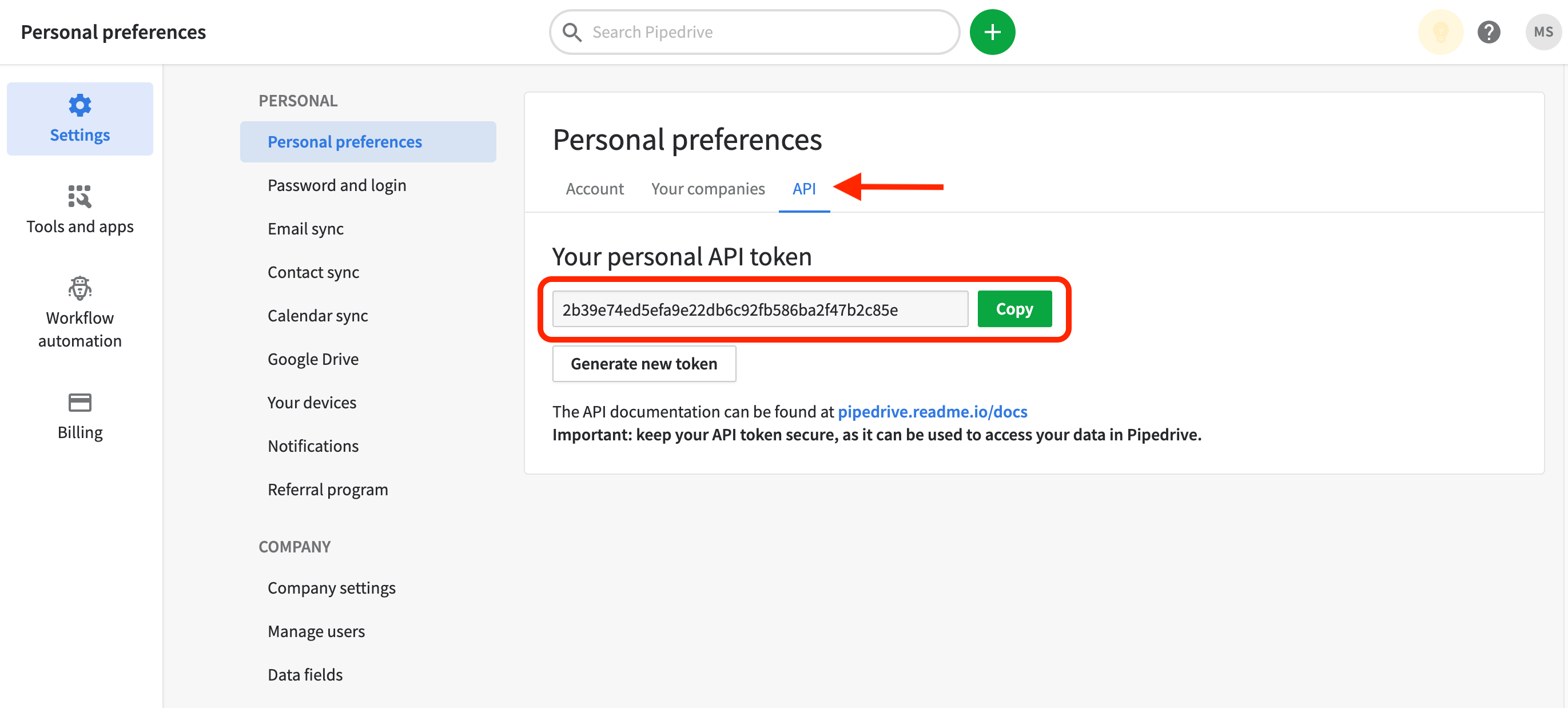Open the MS user avatar menu
1568x708 pixels.
point(1542,32)
